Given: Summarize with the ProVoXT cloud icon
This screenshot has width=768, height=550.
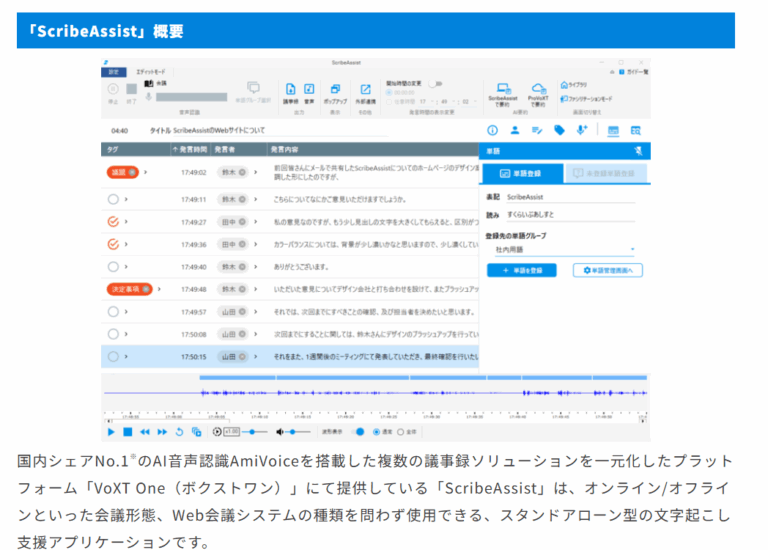Looking at the screenshot, I should coord(538,89).
